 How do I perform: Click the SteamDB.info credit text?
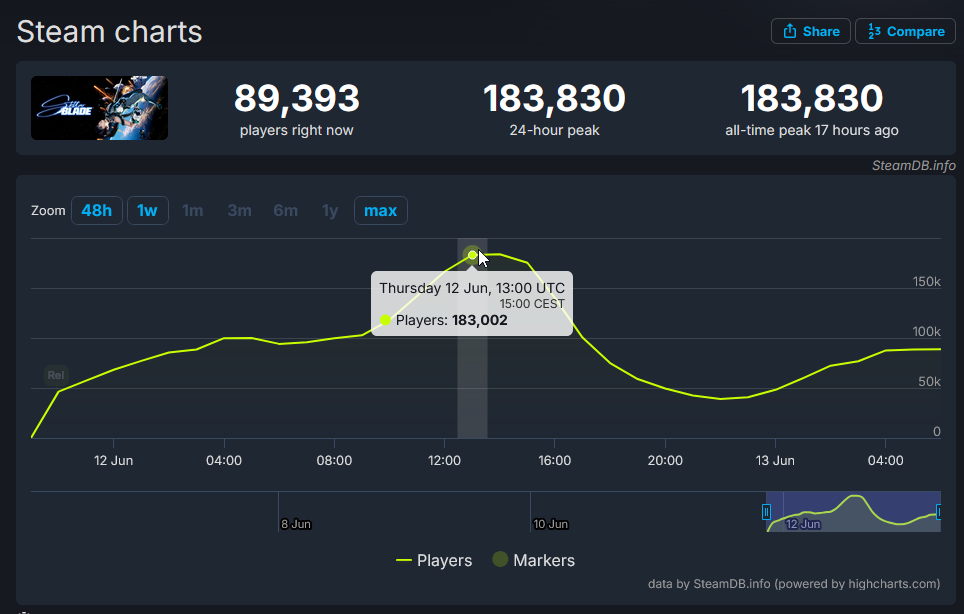914,165
